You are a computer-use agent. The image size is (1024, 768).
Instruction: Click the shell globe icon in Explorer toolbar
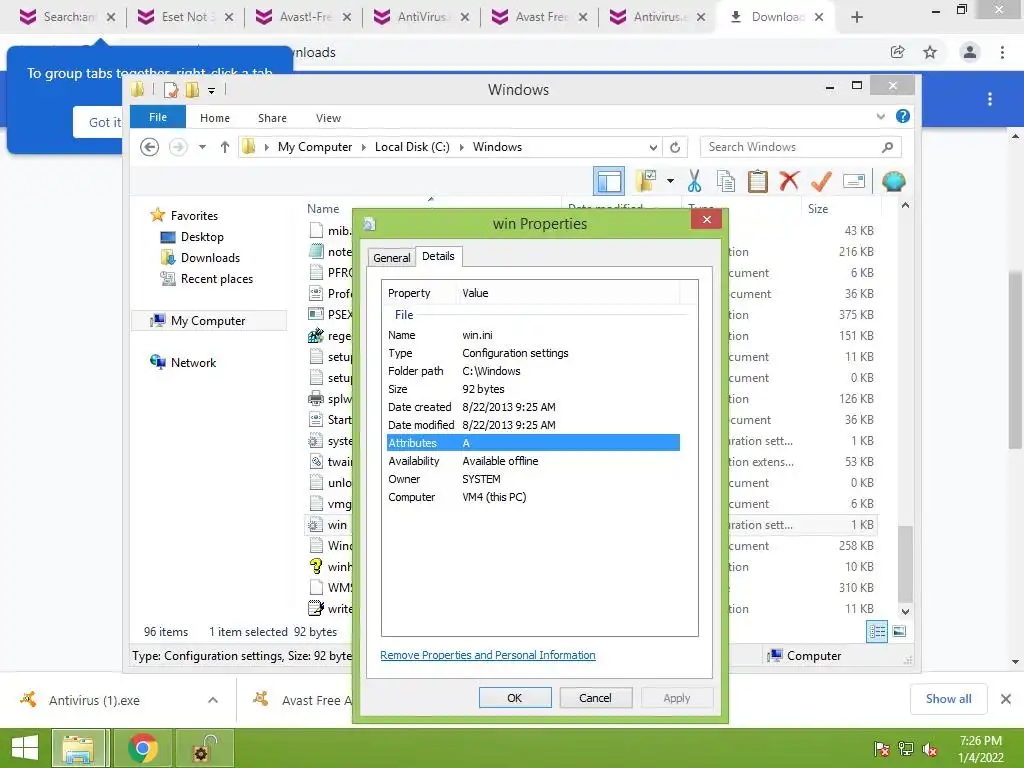893,181
